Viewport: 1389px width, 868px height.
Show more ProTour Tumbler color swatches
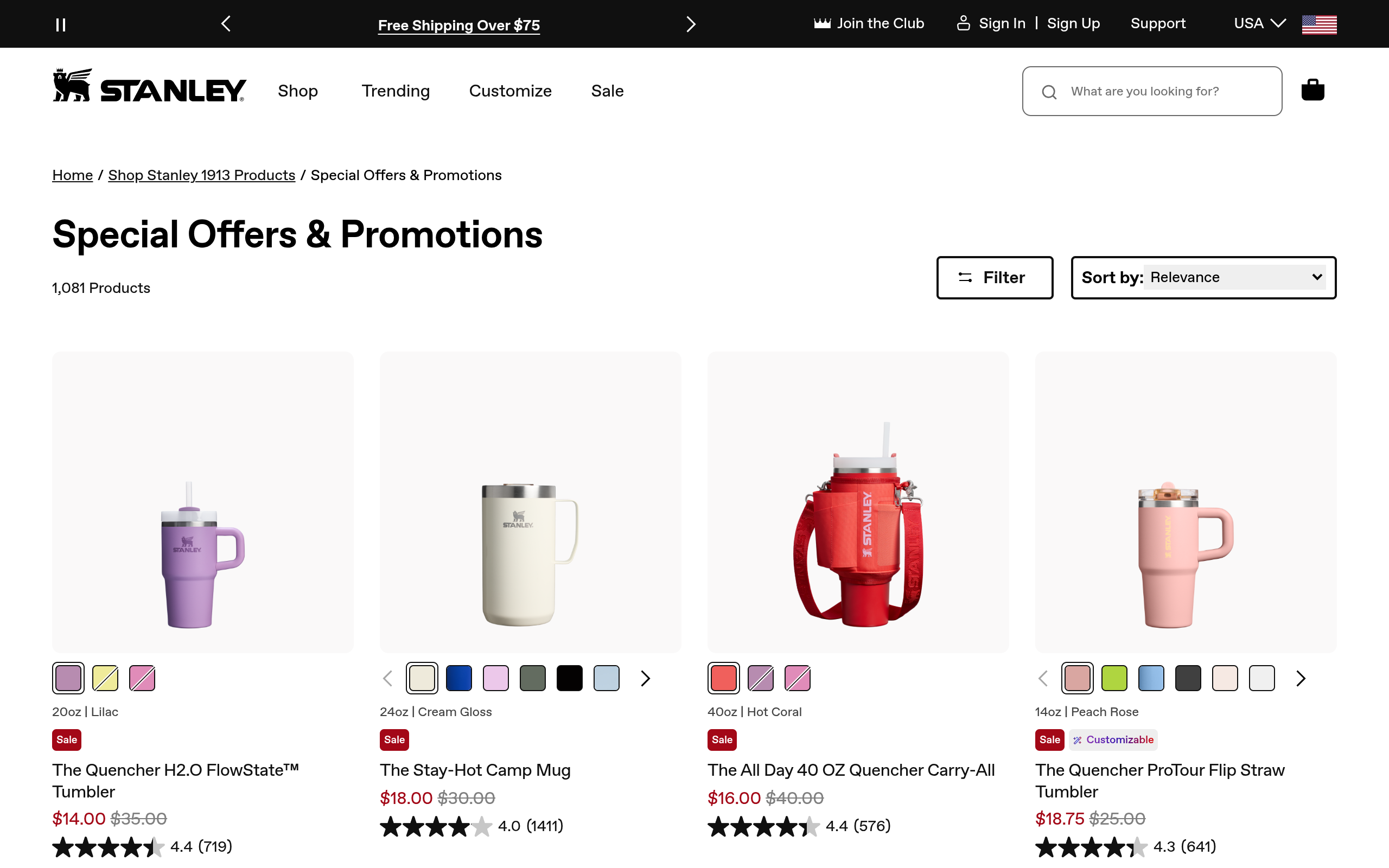click(x=1301, y=679)
